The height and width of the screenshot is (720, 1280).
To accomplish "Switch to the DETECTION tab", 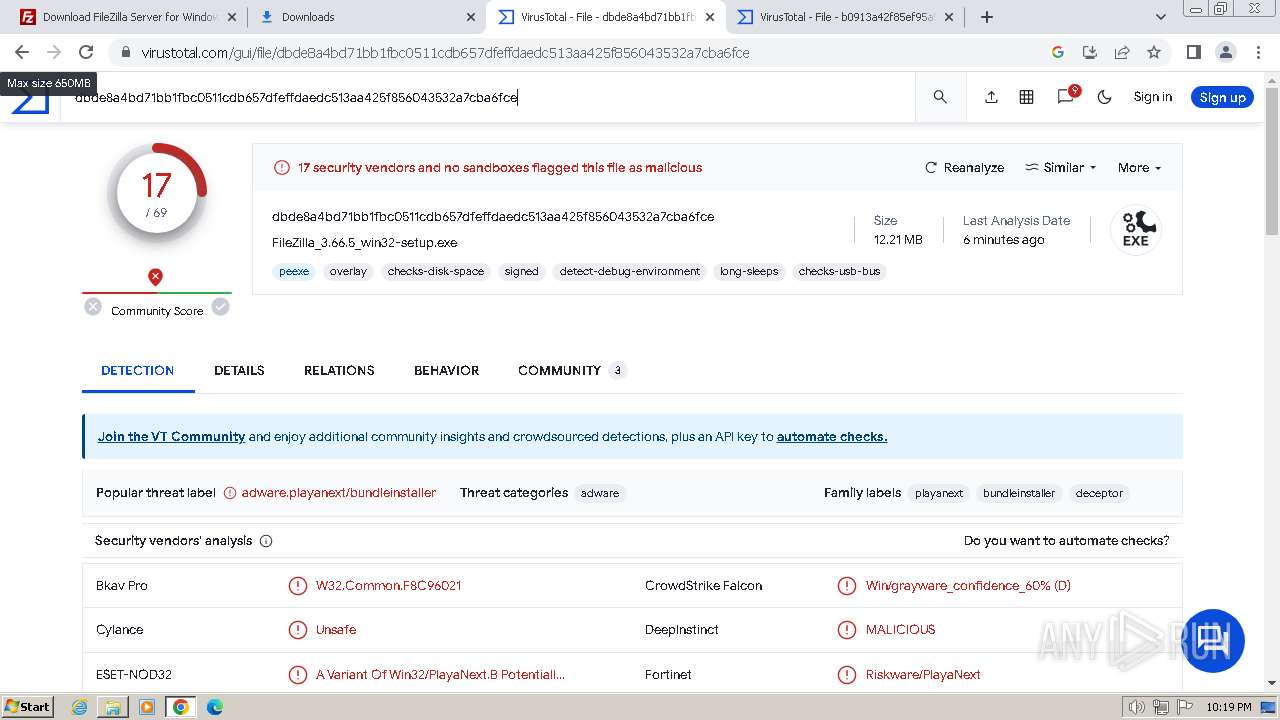I will [x=138, y=370].
